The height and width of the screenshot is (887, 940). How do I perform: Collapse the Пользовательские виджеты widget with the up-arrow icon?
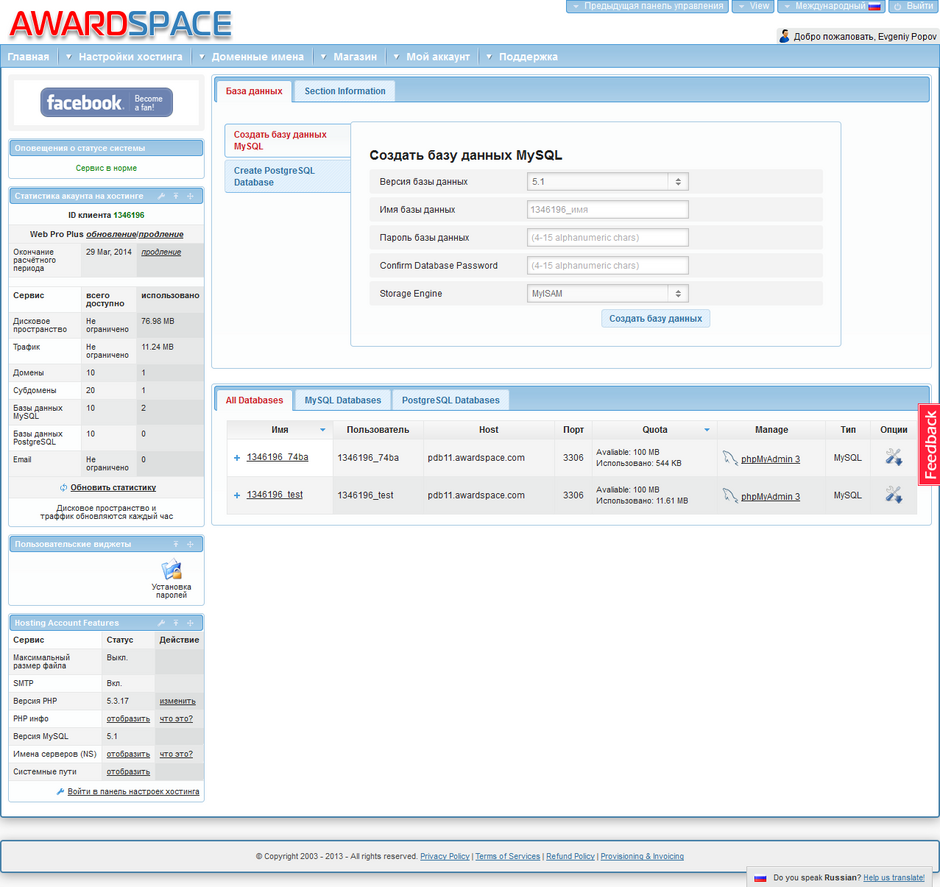pos(176,544)
